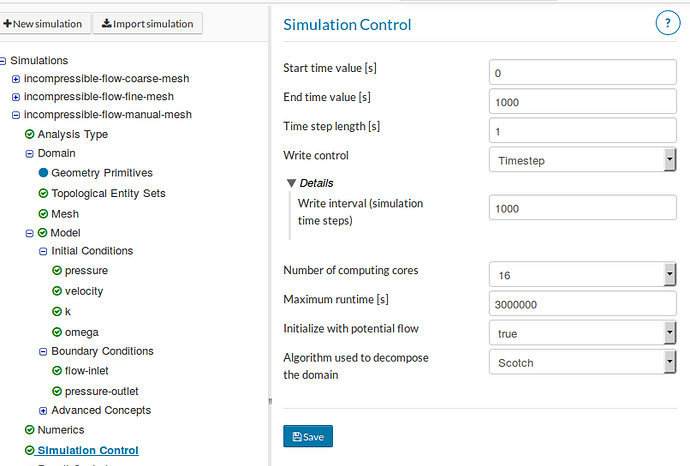
Task: Click the pressure-outlet green checkmark icon
Action: coord(57,391)
